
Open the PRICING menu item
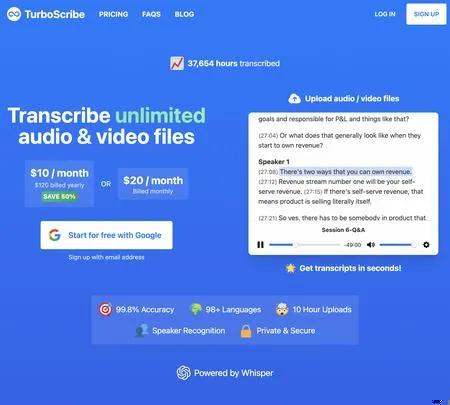(x=113, y=14)
